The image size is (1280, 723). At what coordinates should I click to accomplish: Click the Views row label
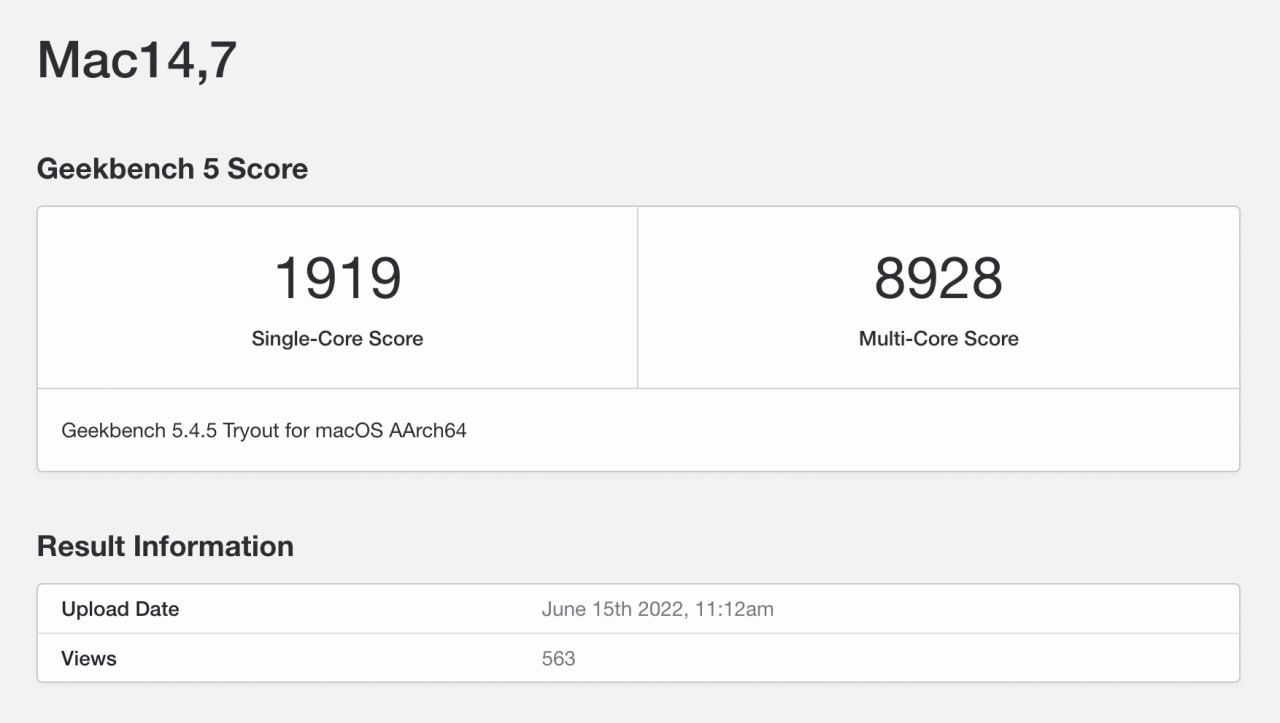coord(89,658)
